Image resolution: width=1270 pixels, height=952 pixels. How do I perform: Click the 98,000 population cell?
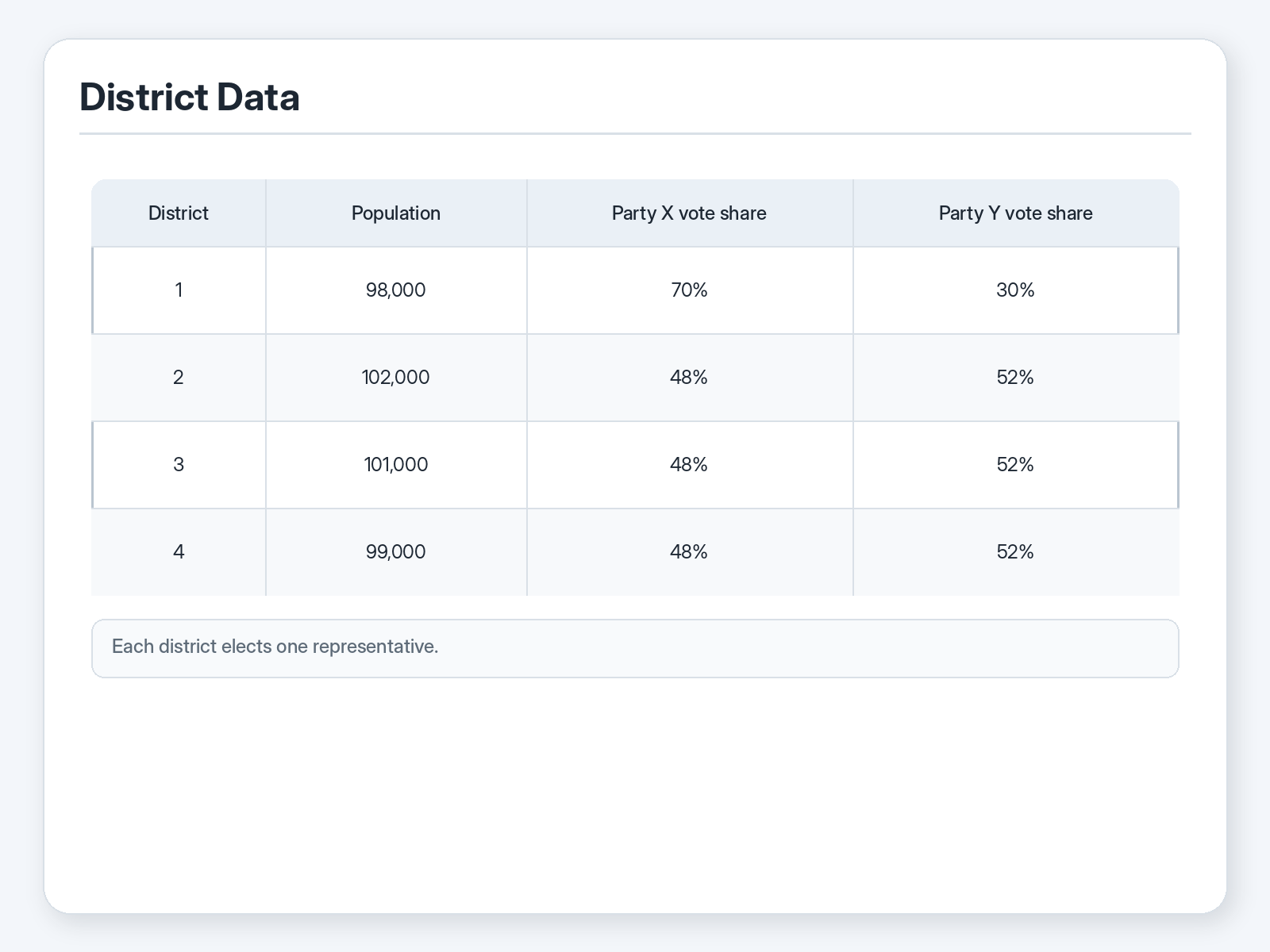396,290
